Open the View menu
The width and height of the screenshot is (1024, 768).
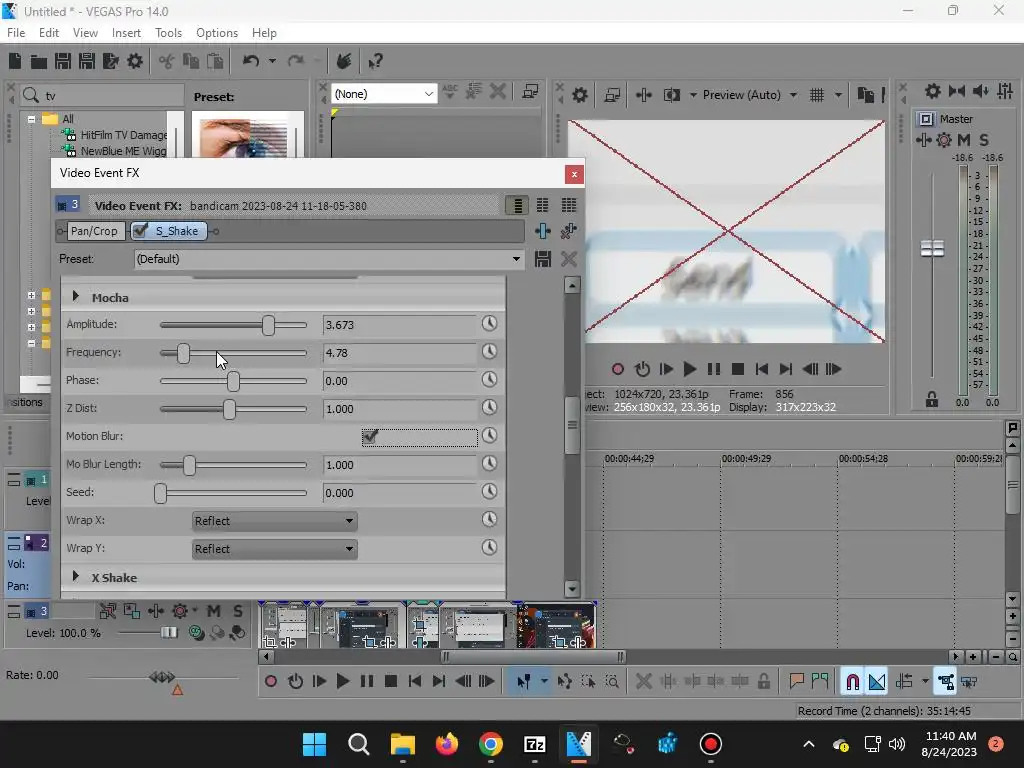85,33
